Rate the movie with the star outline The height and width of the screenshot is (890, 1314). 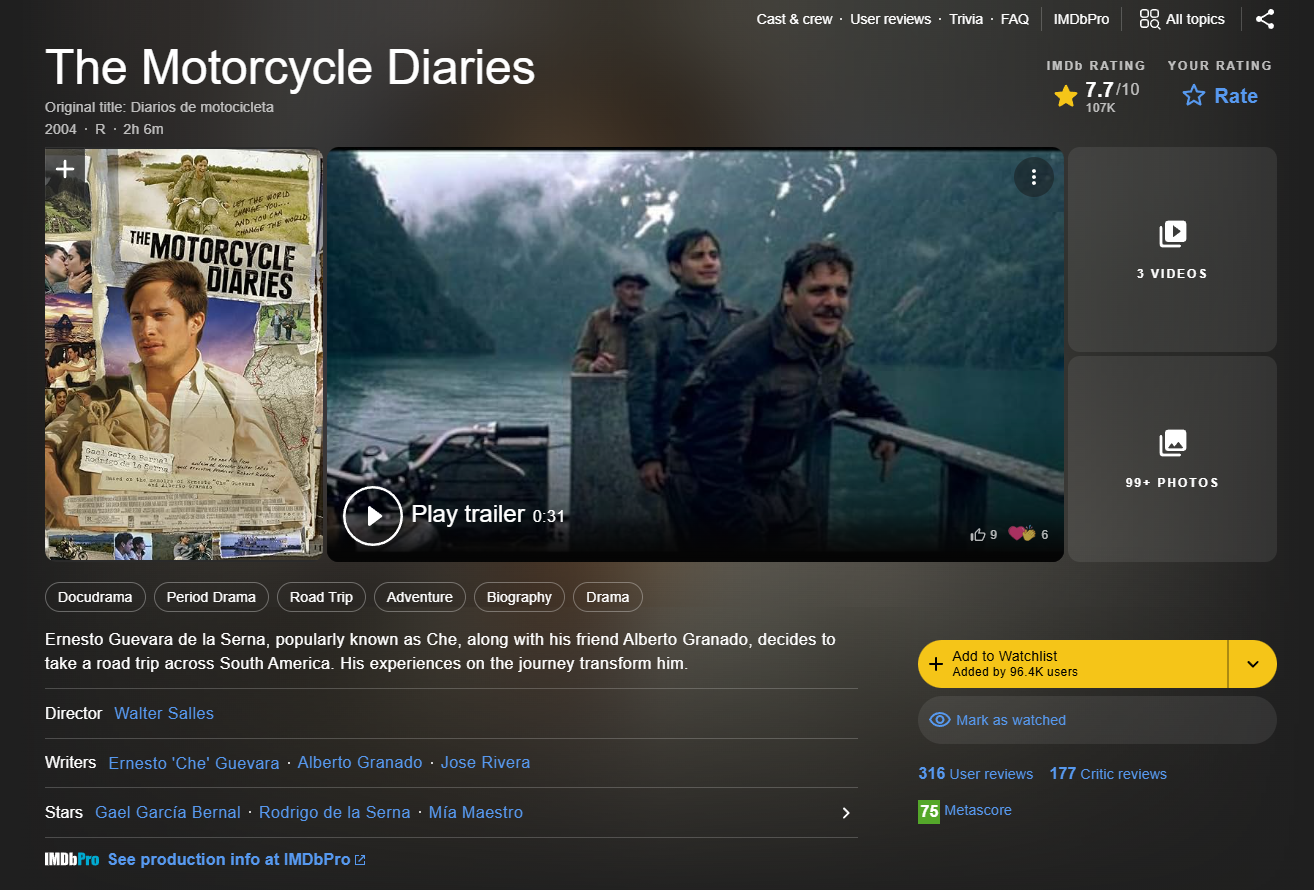click(1194, 96)
